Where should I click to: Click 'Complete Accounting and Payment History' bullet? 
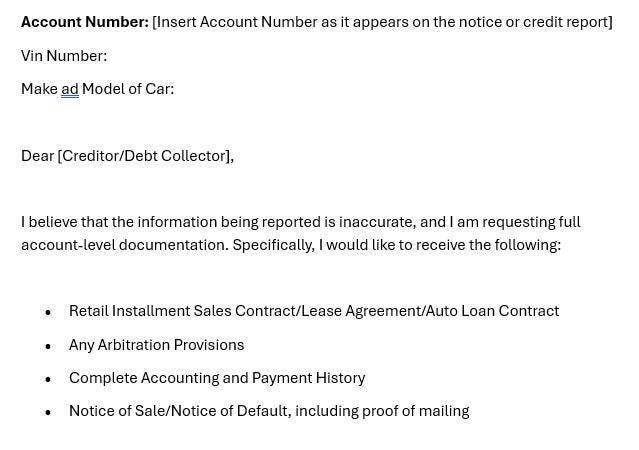(x=217, y=378)
